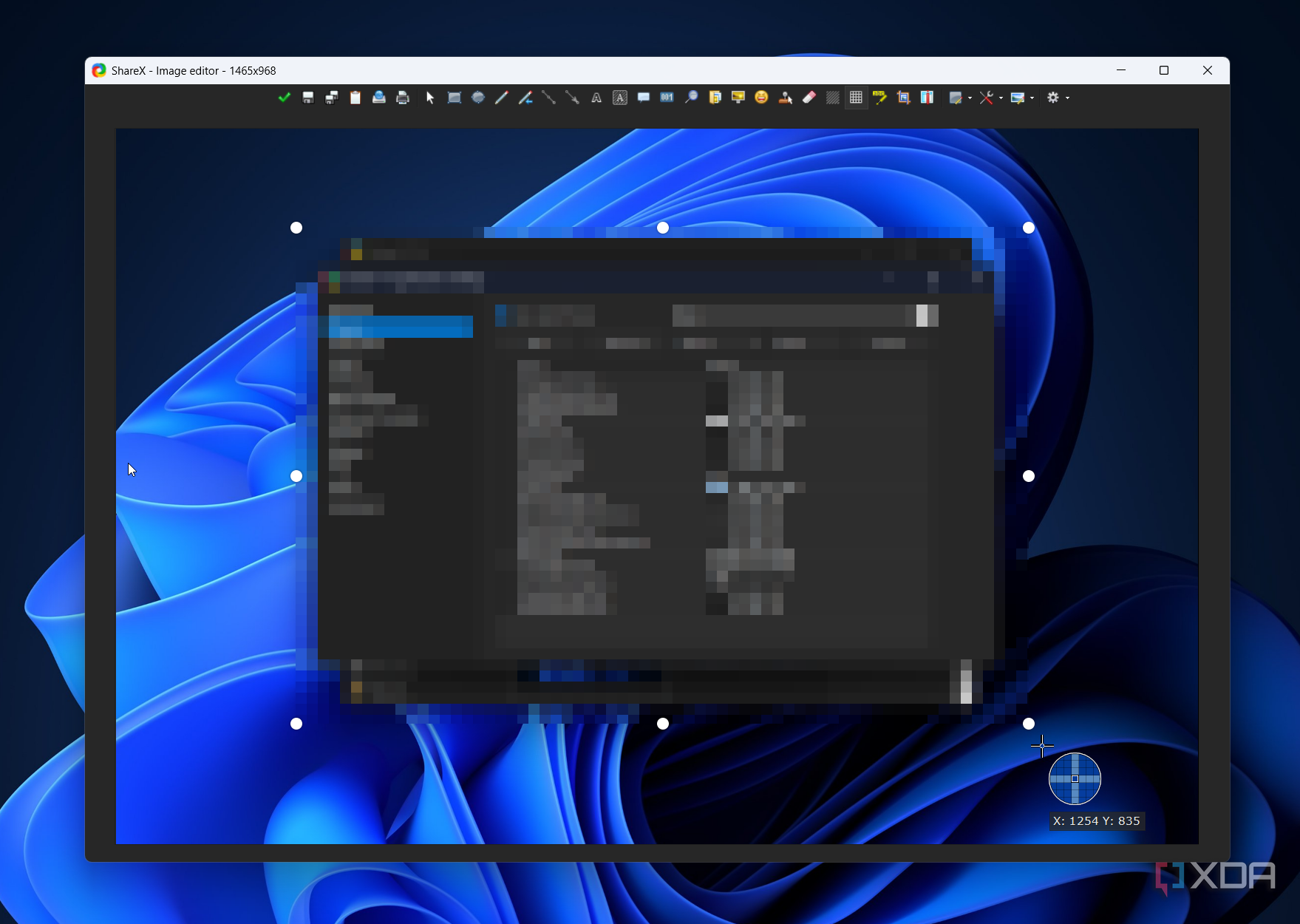
Task: Select the Pixelate grid tool
Action: 856,98
